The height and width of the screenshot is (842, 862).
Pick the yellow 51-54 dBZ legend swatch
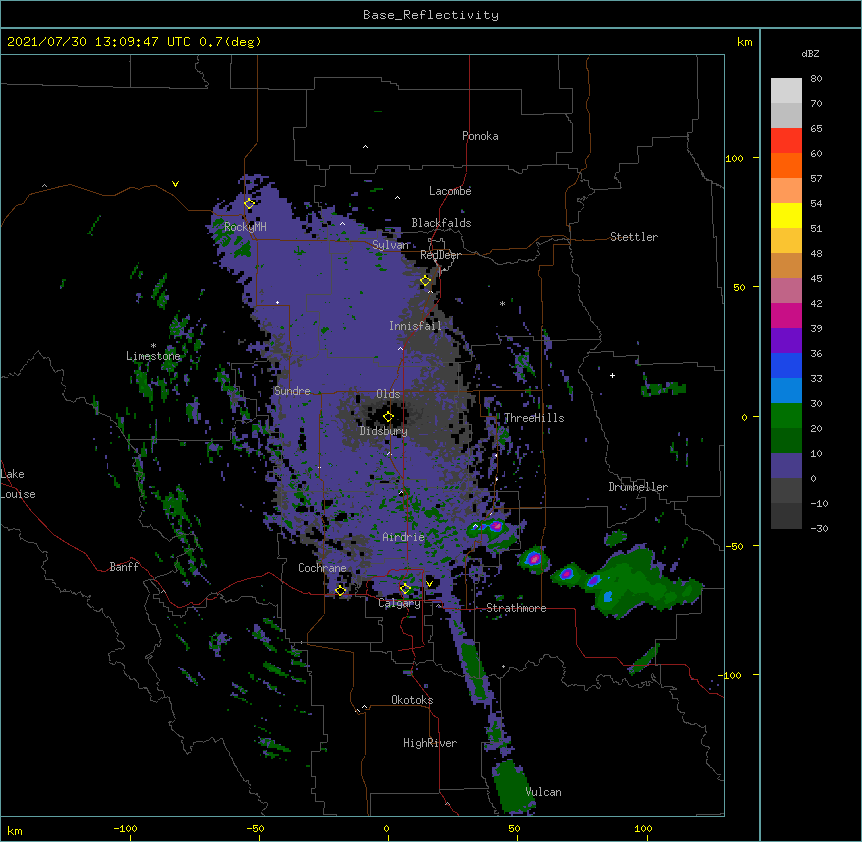[786, 215]
